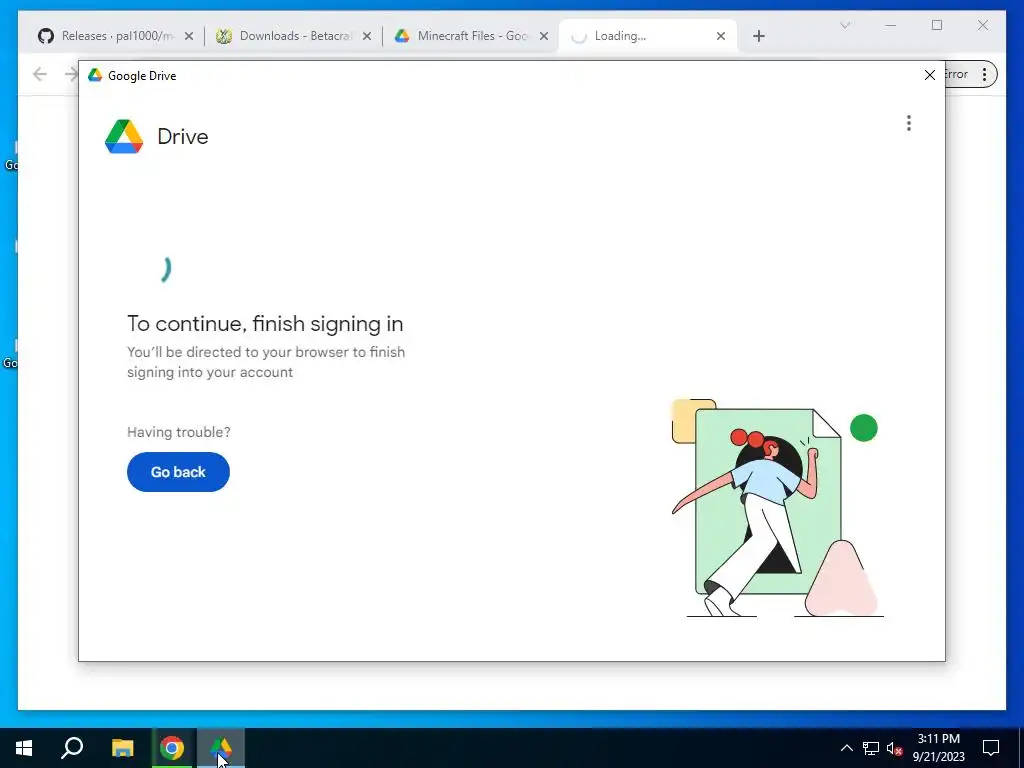Open a new Chrome tab
Screen dimensions: 1024x768
[x=758, y=36]
